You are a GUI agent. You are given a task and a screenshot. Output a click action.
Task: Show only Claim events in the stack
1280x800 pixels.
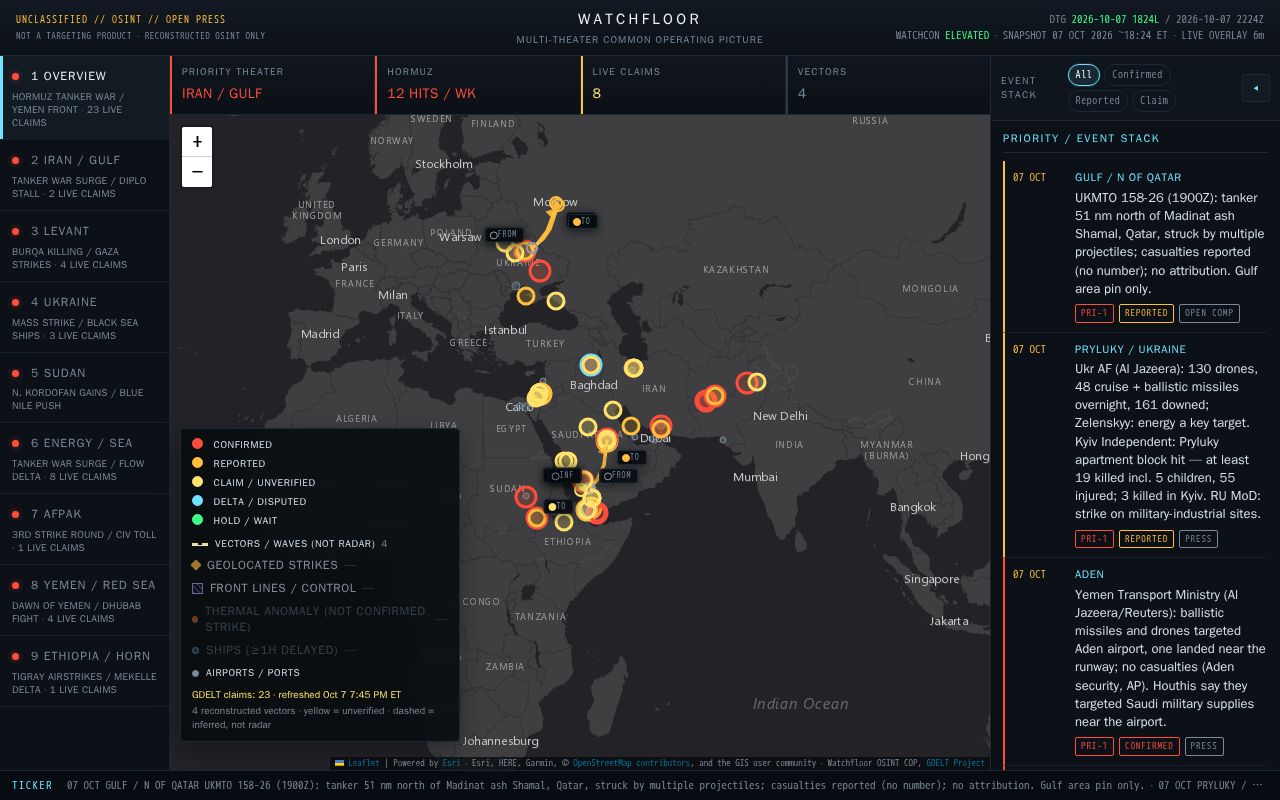pos(1154,100)
